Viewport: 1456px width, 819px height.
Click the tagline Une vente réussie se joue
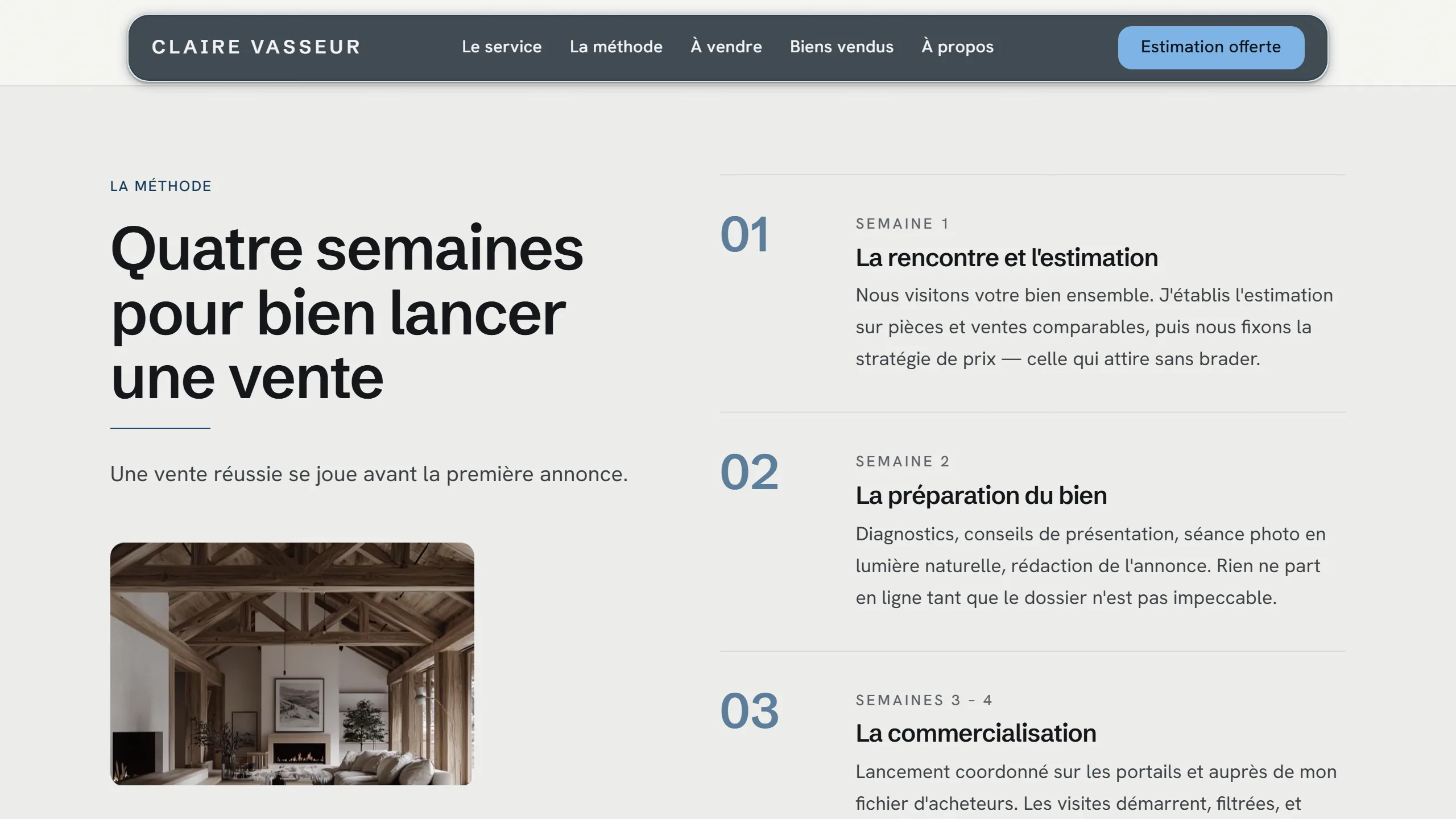(x=369, y=474)
